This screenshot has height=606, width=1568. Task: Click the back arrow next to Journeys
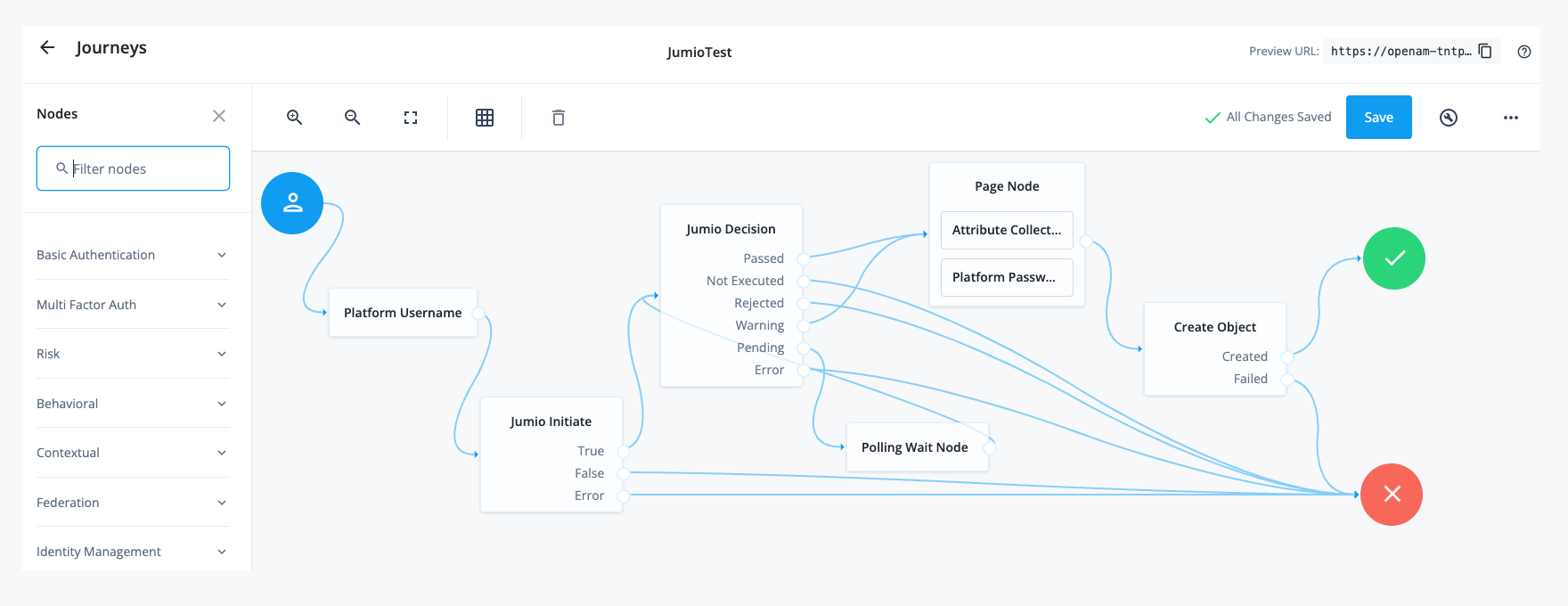[x=47, y=48]
